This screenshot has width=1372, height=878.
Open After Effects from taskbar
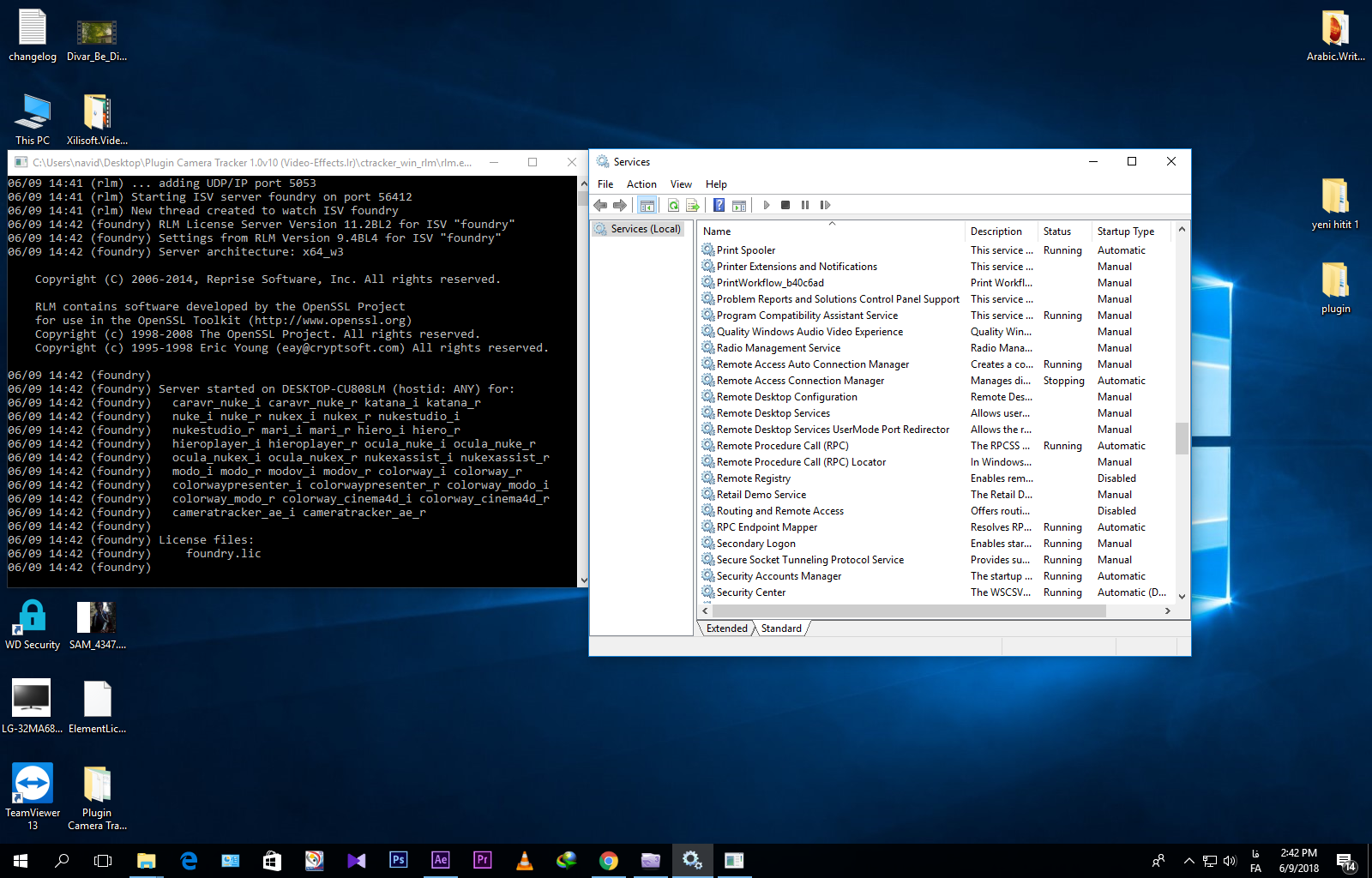(x=441, y=861)
